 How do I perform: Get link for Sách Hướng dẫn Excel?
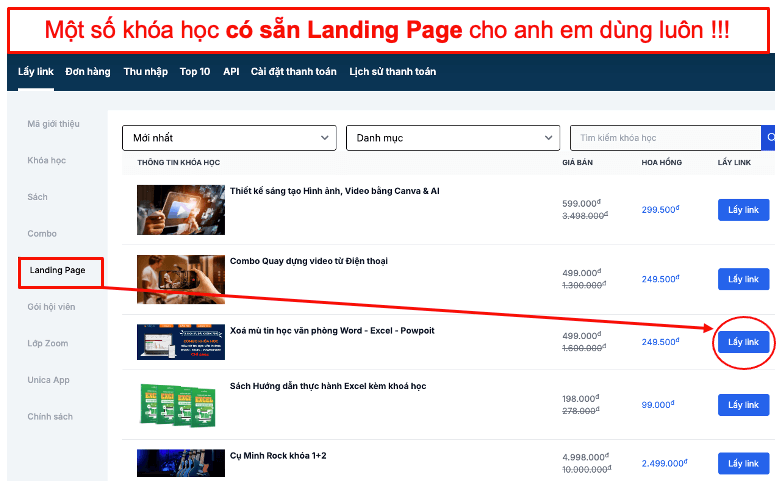pyautogui.click(x=743, y=405)
